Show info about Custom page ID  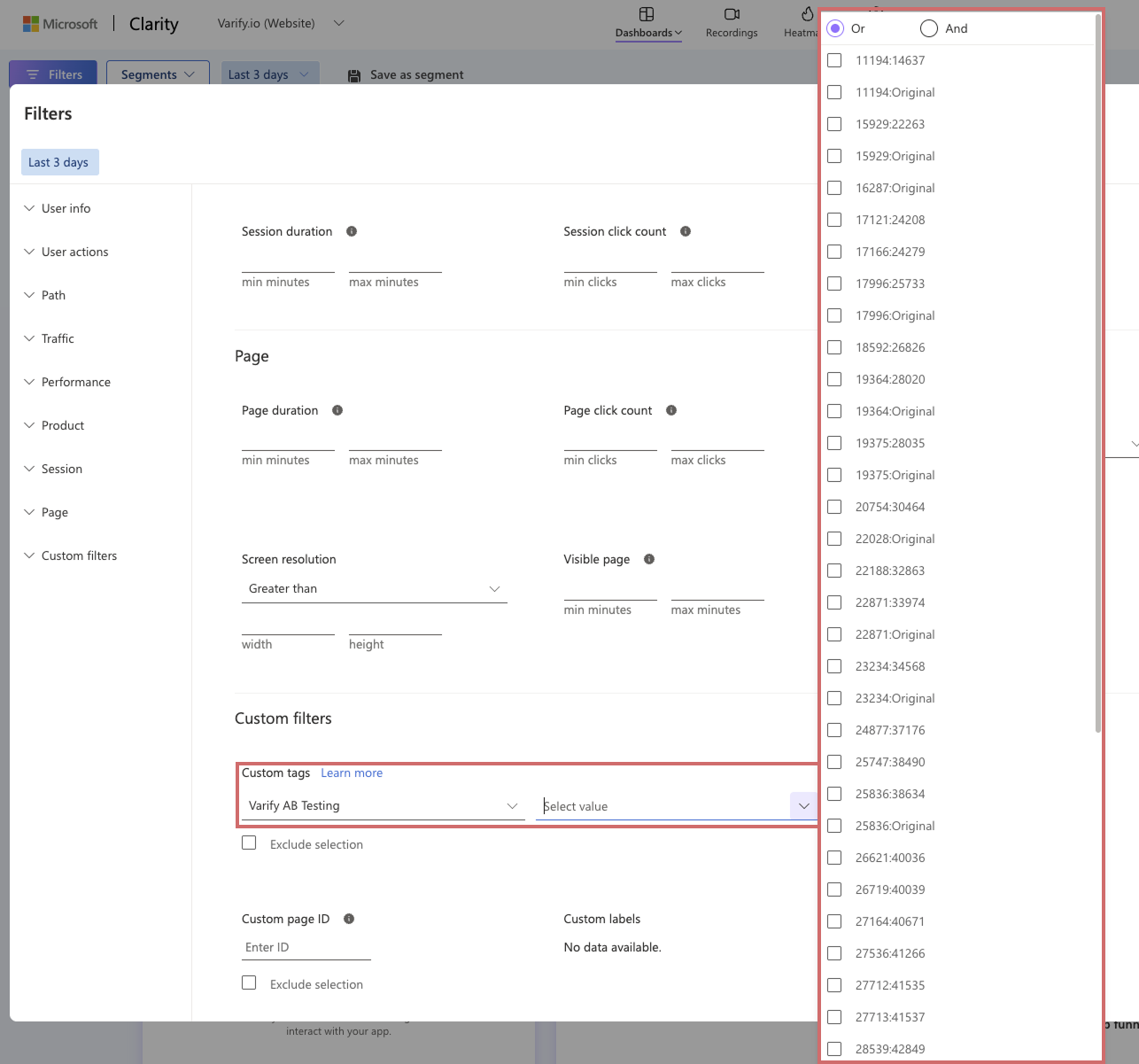tap(349, 919)
